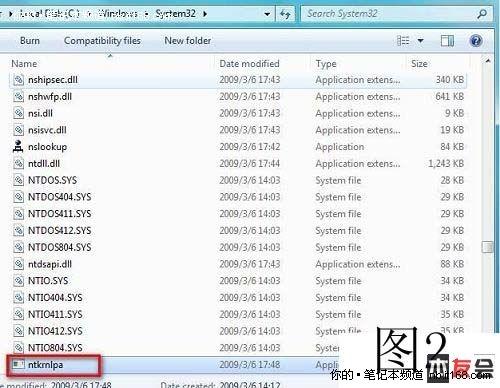Sort by the Type column header
The height and width of the screenshot is (388, 500).
[x=326, y=64]
